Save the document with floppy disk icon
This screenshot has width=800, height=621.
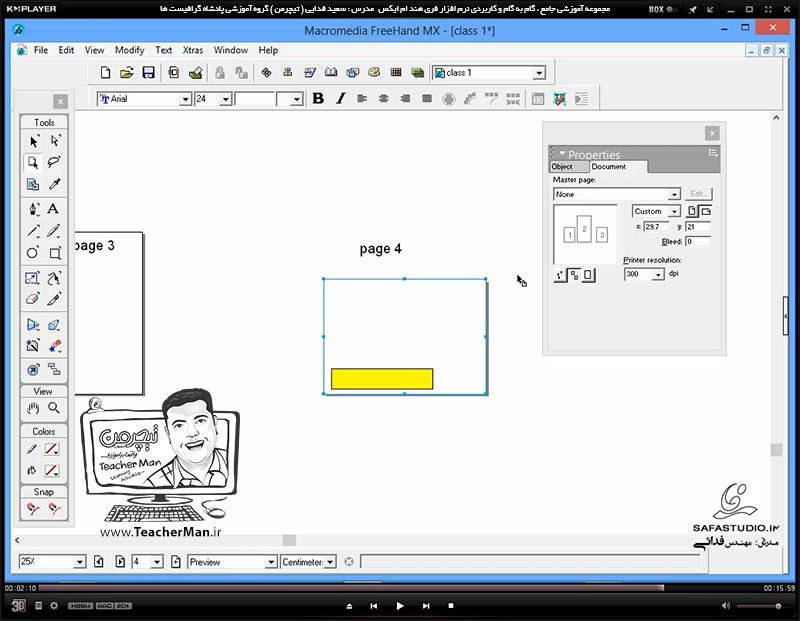(148, 72)
